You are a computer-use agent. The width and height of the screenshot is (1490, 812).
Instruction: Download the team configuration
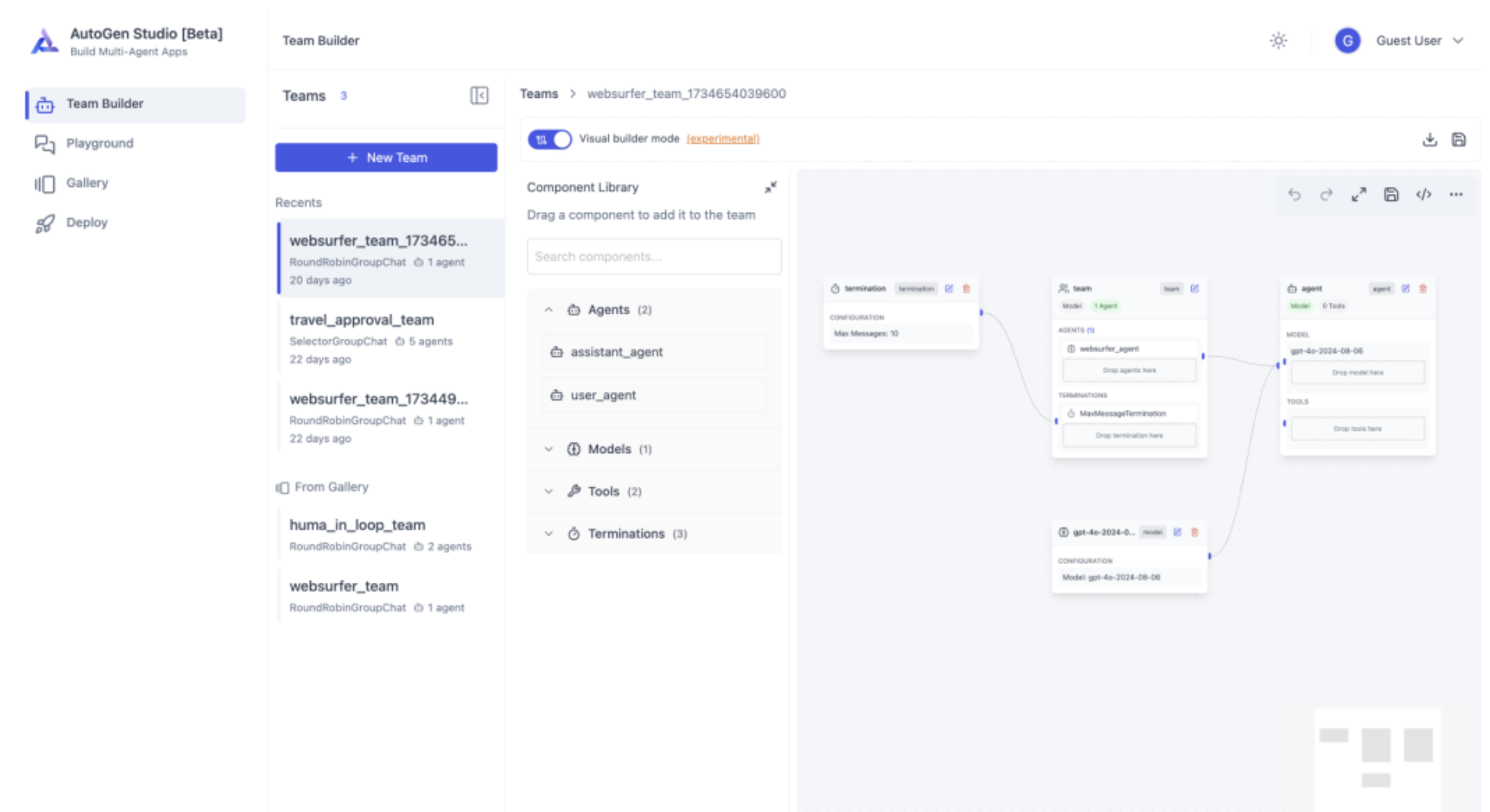pos(1429,139)
